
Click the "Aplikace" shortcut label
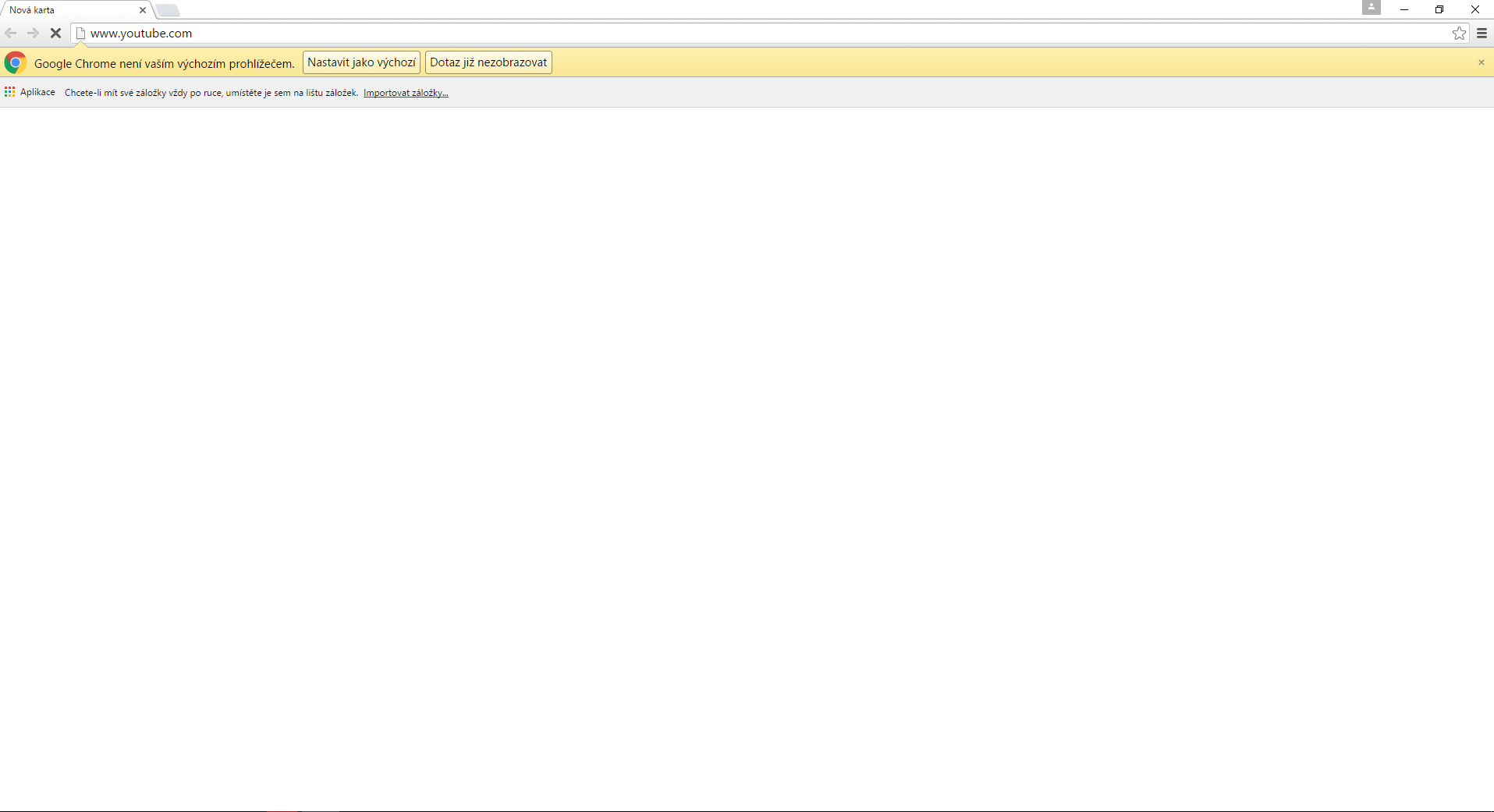37,91
